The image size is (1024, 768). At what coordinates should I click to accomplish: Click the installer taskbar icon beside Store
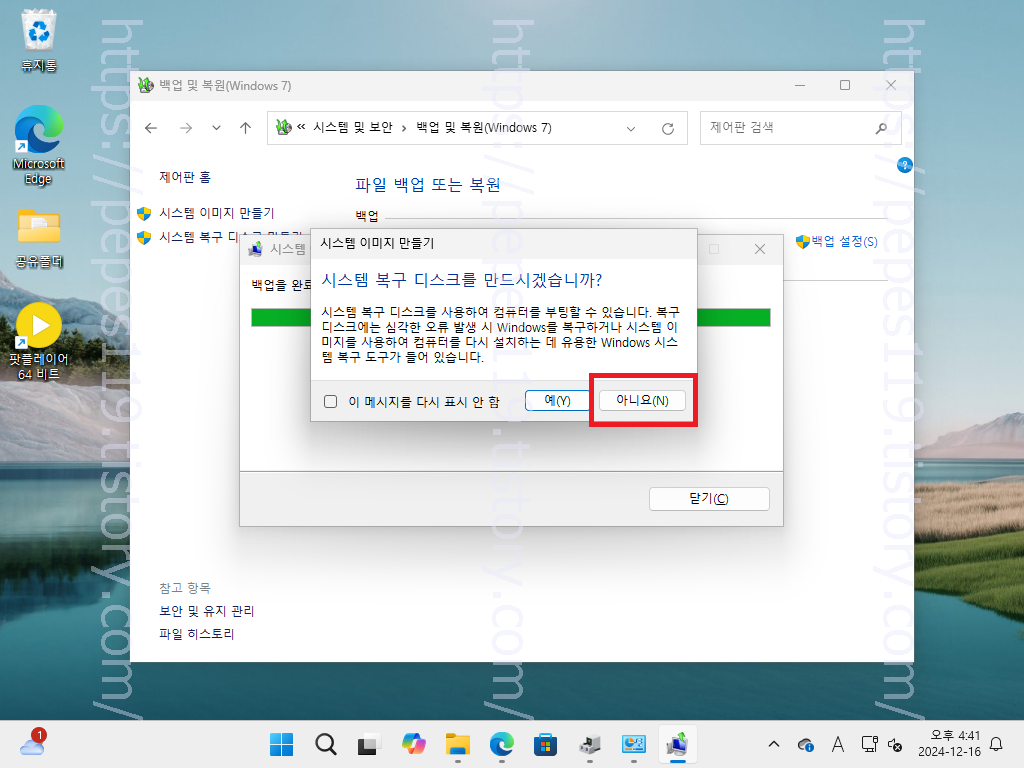coord(590,744)
